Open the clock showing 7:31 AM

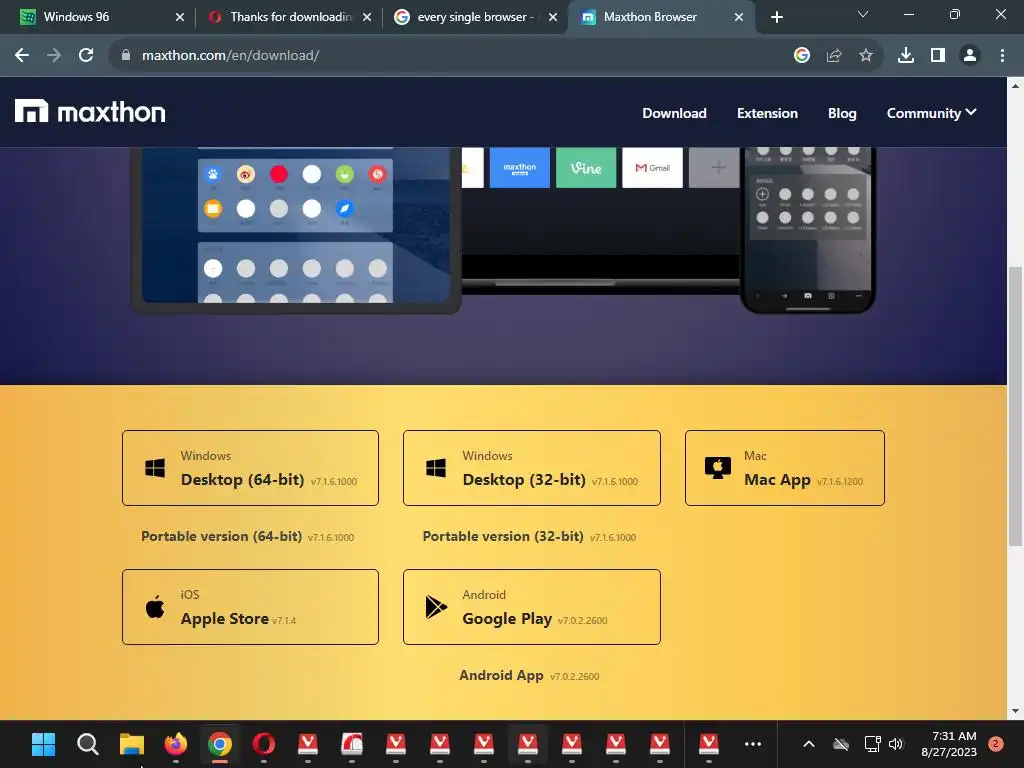[x=950, y=744]
